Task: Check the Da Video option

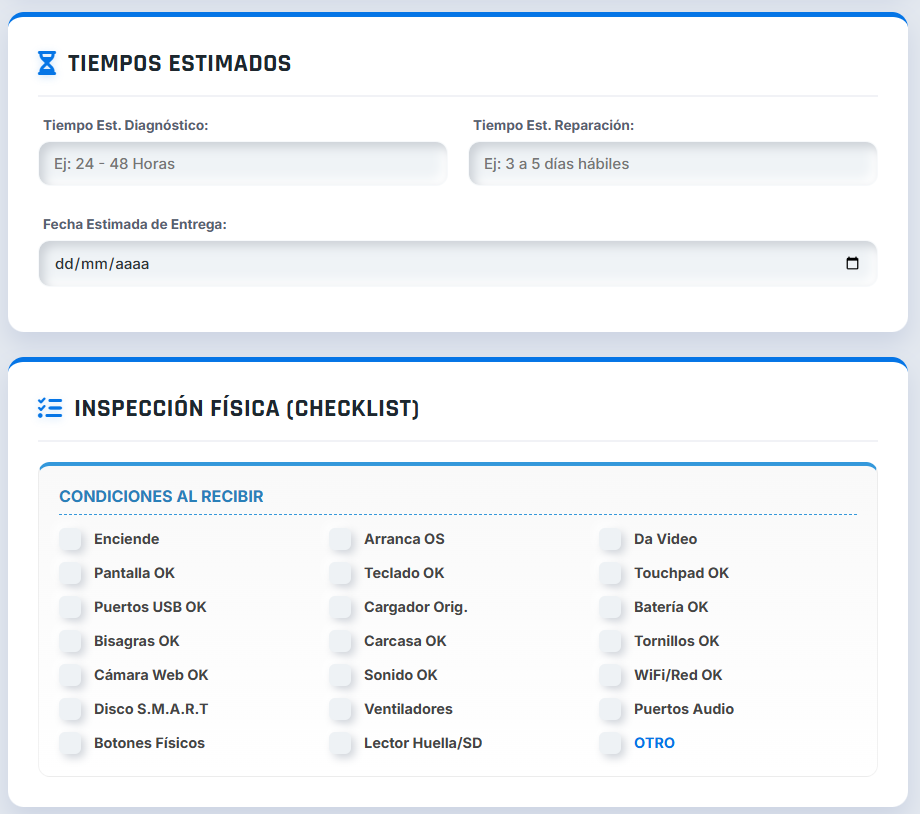Action: coord(611,539)
